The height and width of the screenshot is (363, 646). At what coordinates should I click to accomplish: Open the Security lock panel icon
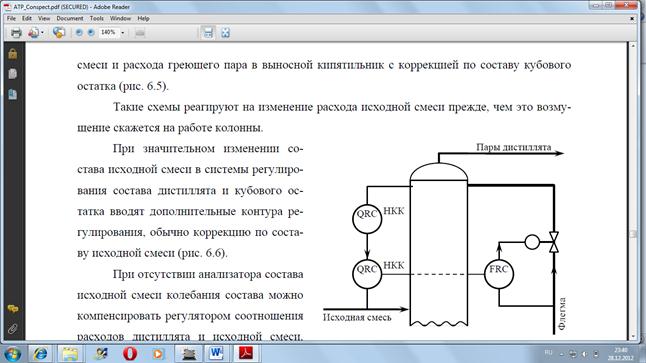pos(12,54)
